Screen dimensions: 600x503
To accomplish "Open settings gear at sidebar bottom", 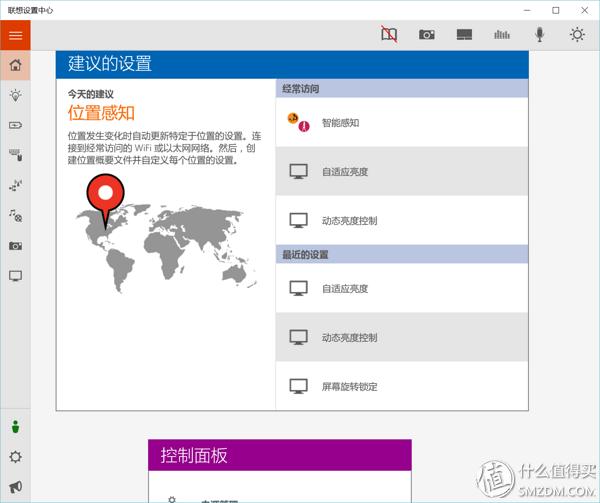I will (15, 457).
